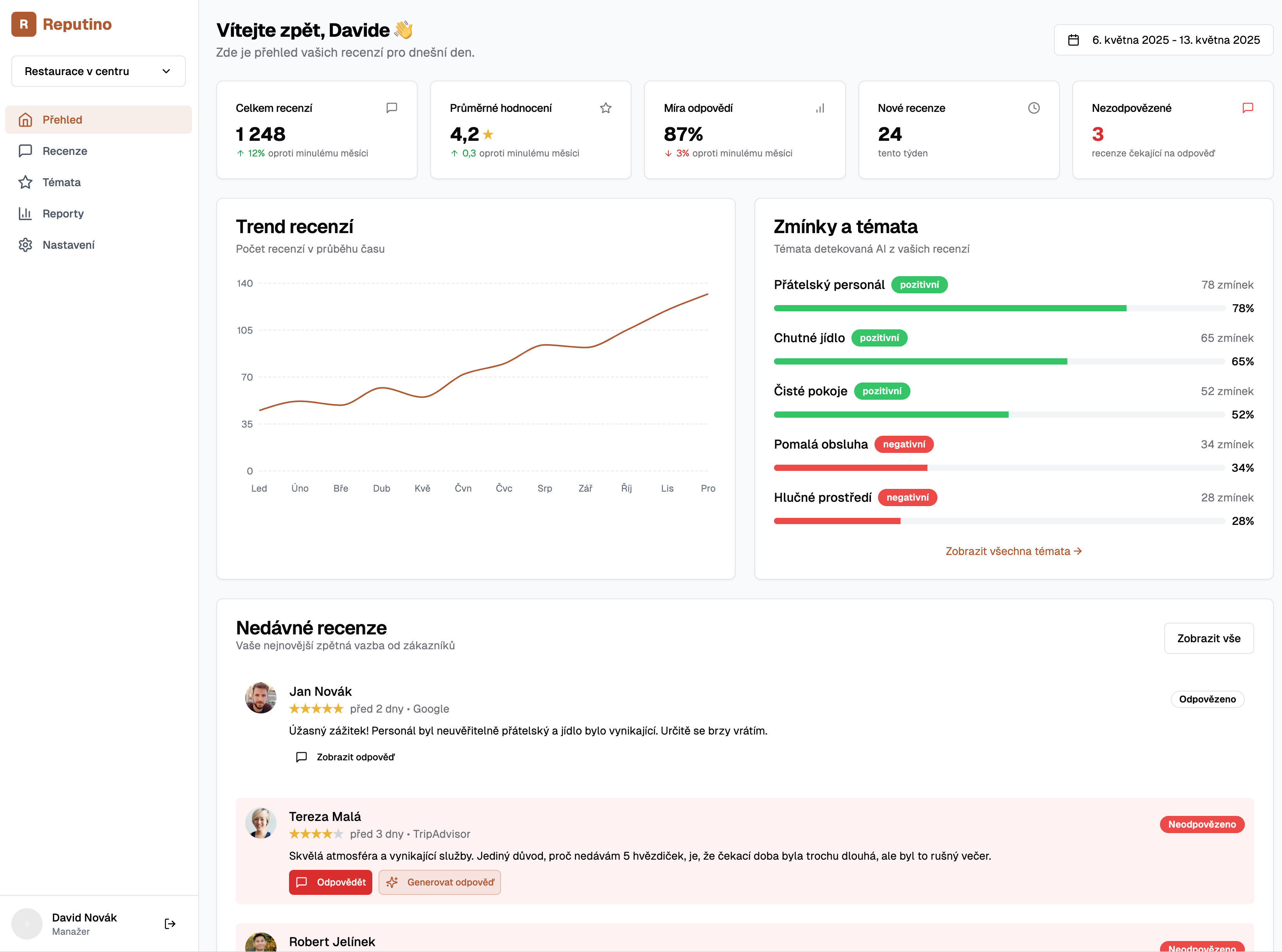The image size is (1282, 952).
Task: Open the Restaurace v centru dropdown
Action: 98,71
